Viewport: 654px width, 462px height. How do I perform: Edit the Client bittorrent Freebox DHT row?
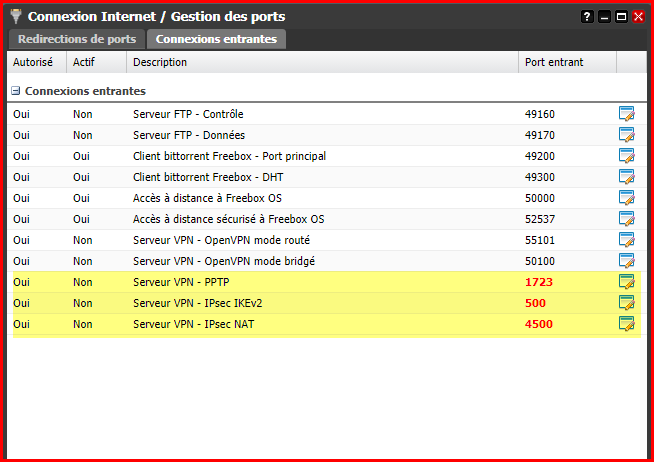click(626, 177)
